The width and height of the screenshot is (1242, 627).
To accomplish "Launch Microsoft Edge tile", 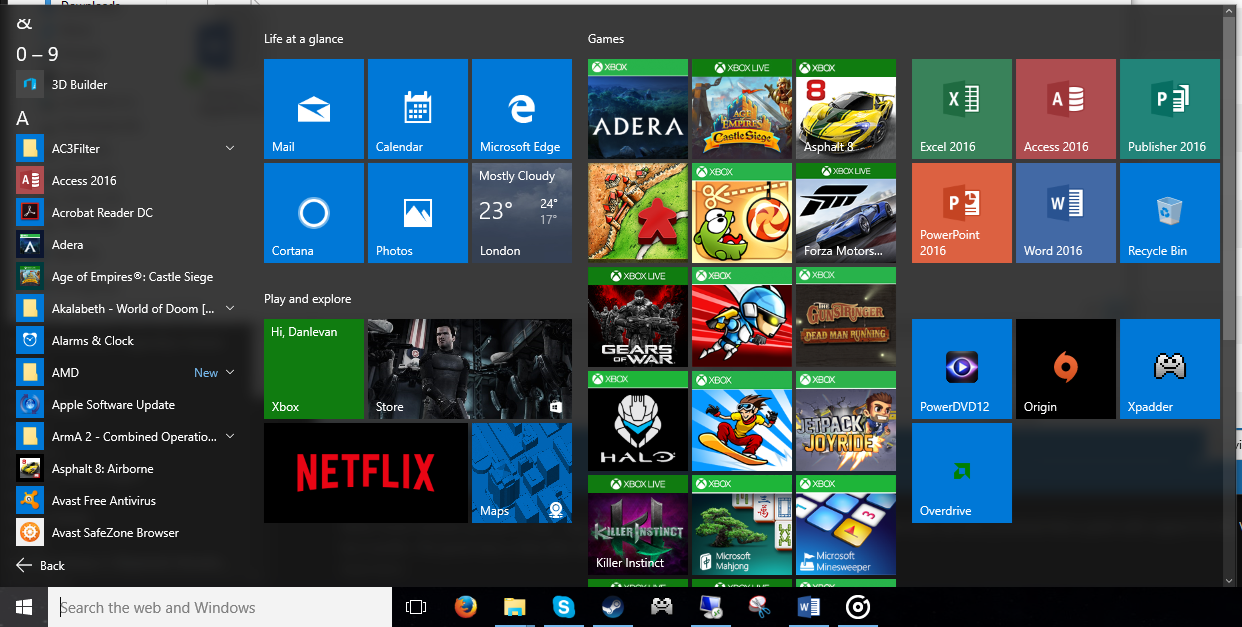I will point(522,109).
